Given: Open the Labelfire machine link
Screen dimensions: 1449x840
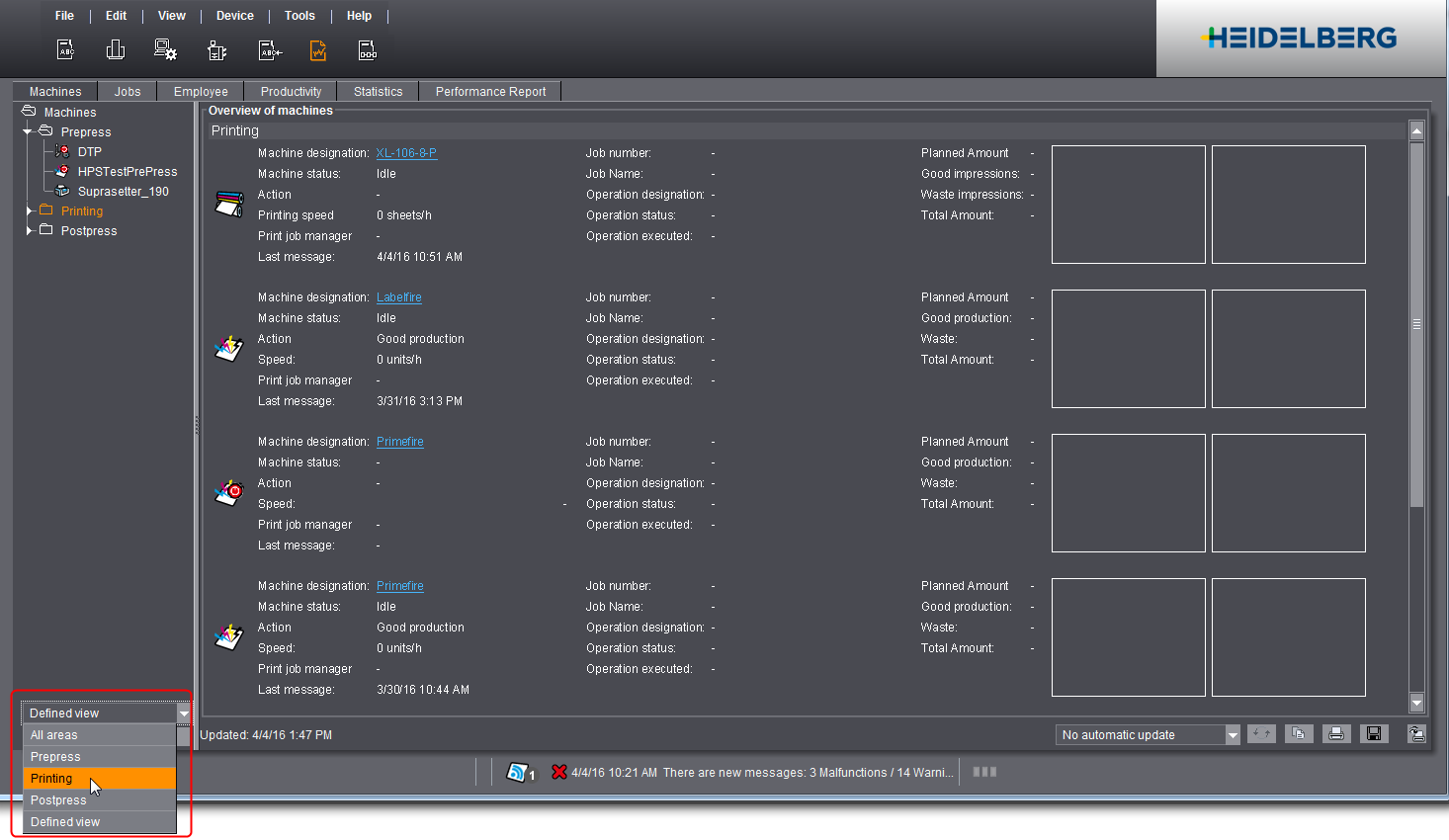Looking at the screenshot, I should point(398,297).
